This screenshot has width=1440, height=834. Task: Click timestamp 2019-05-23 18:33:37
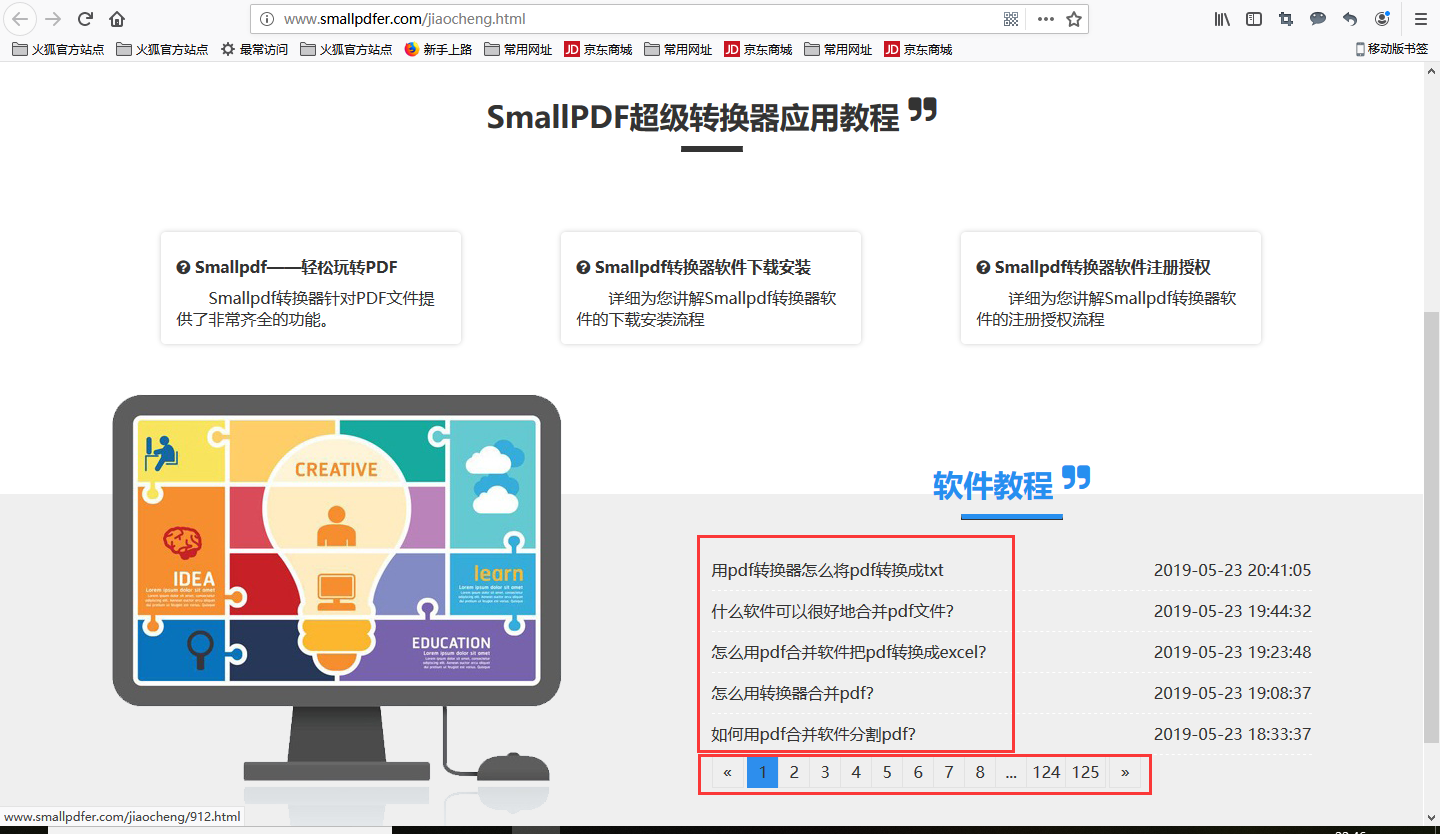(x=1232, y=734)
